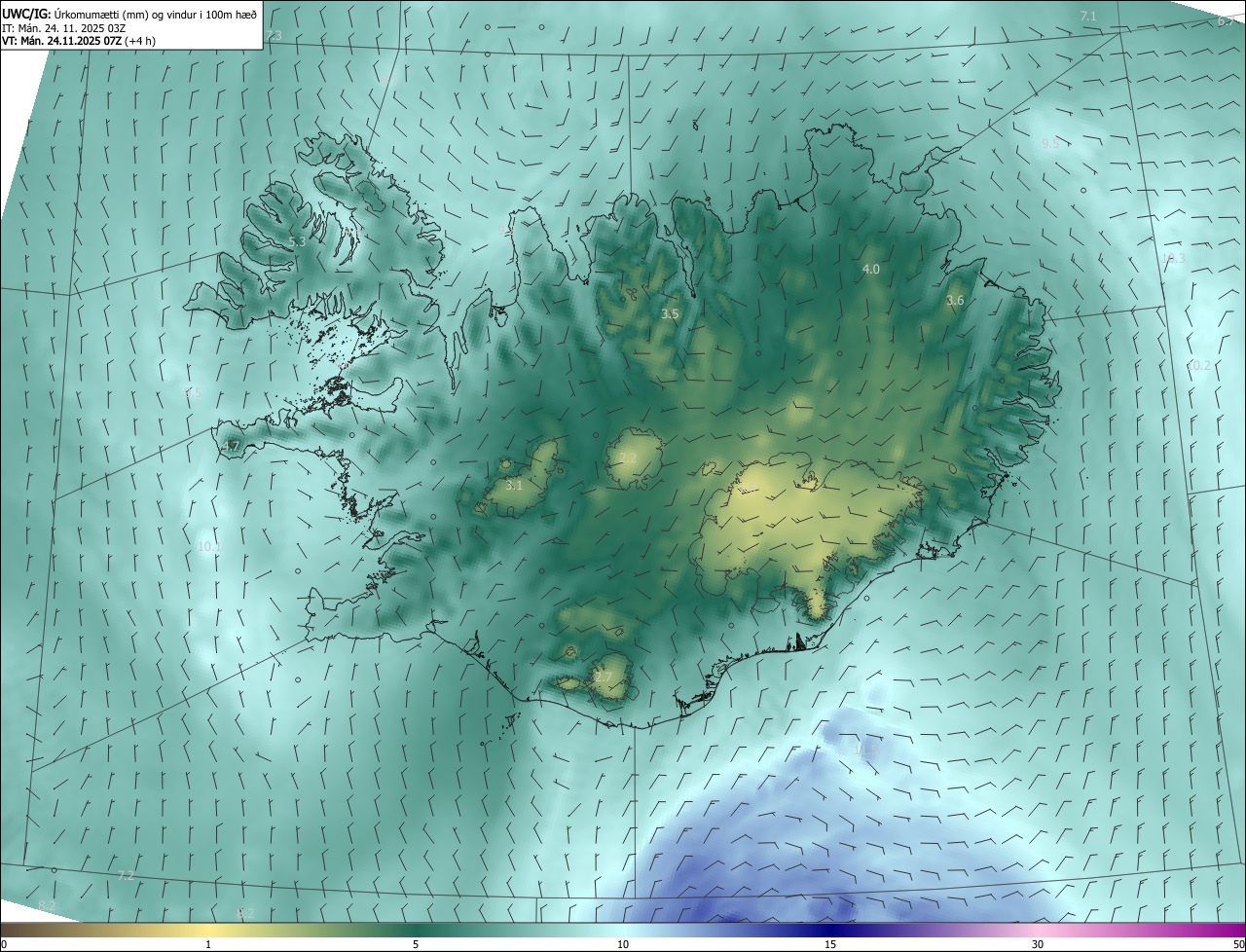The image size is (1246, 952).
Task: Click the title 'Úrkomumætti (mm) og vindur í 100m hæð'
Action: point(157,15)
